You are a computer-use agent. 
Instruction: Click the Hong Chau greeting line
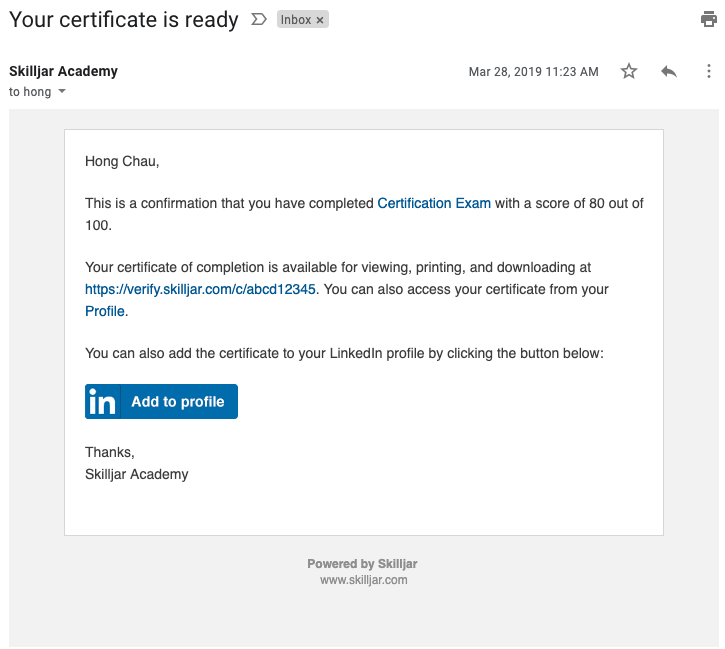pyautogui.click(x=122, y=161)
